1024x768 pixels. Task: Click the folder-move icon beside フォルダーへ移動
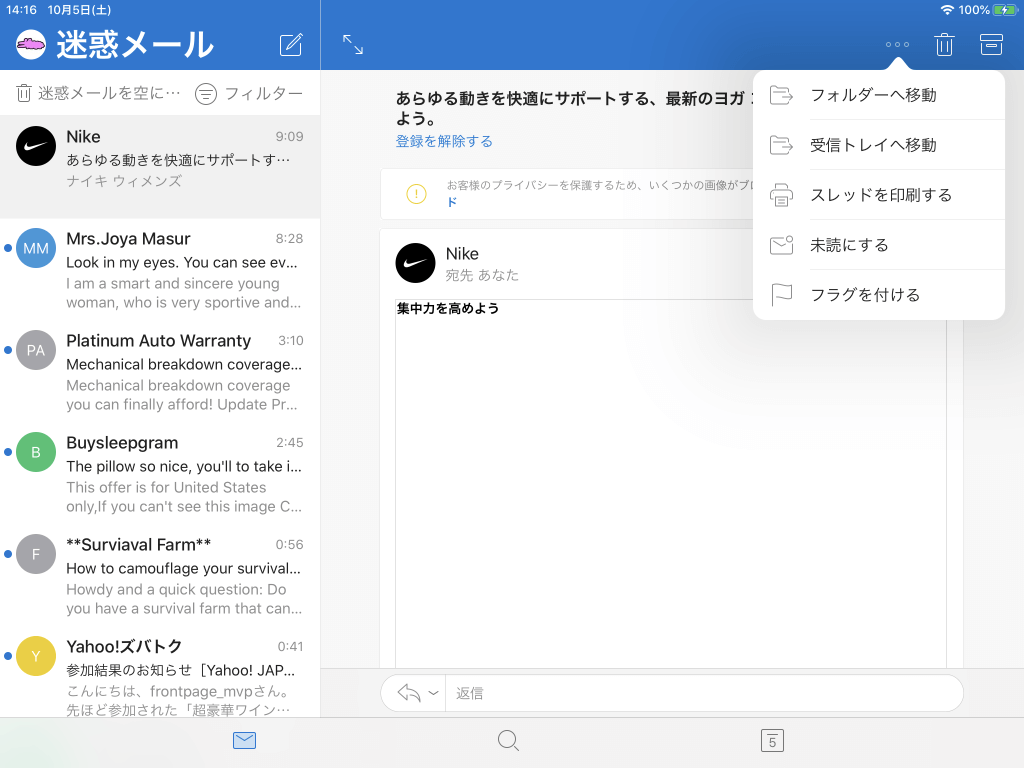point(781,95)
